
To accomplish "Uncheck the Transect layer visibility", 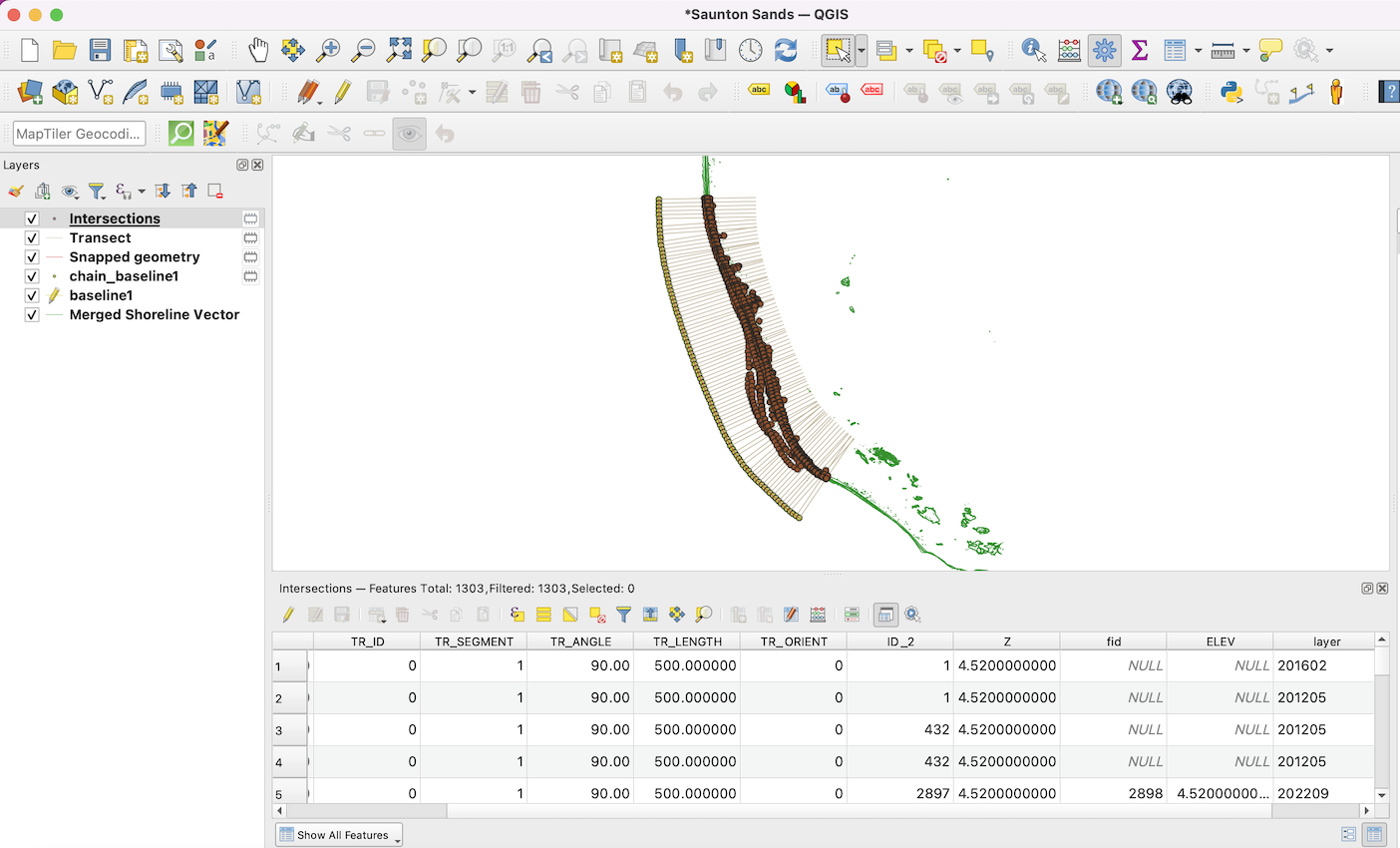I will pyautogui.click(x=32, y=238).
